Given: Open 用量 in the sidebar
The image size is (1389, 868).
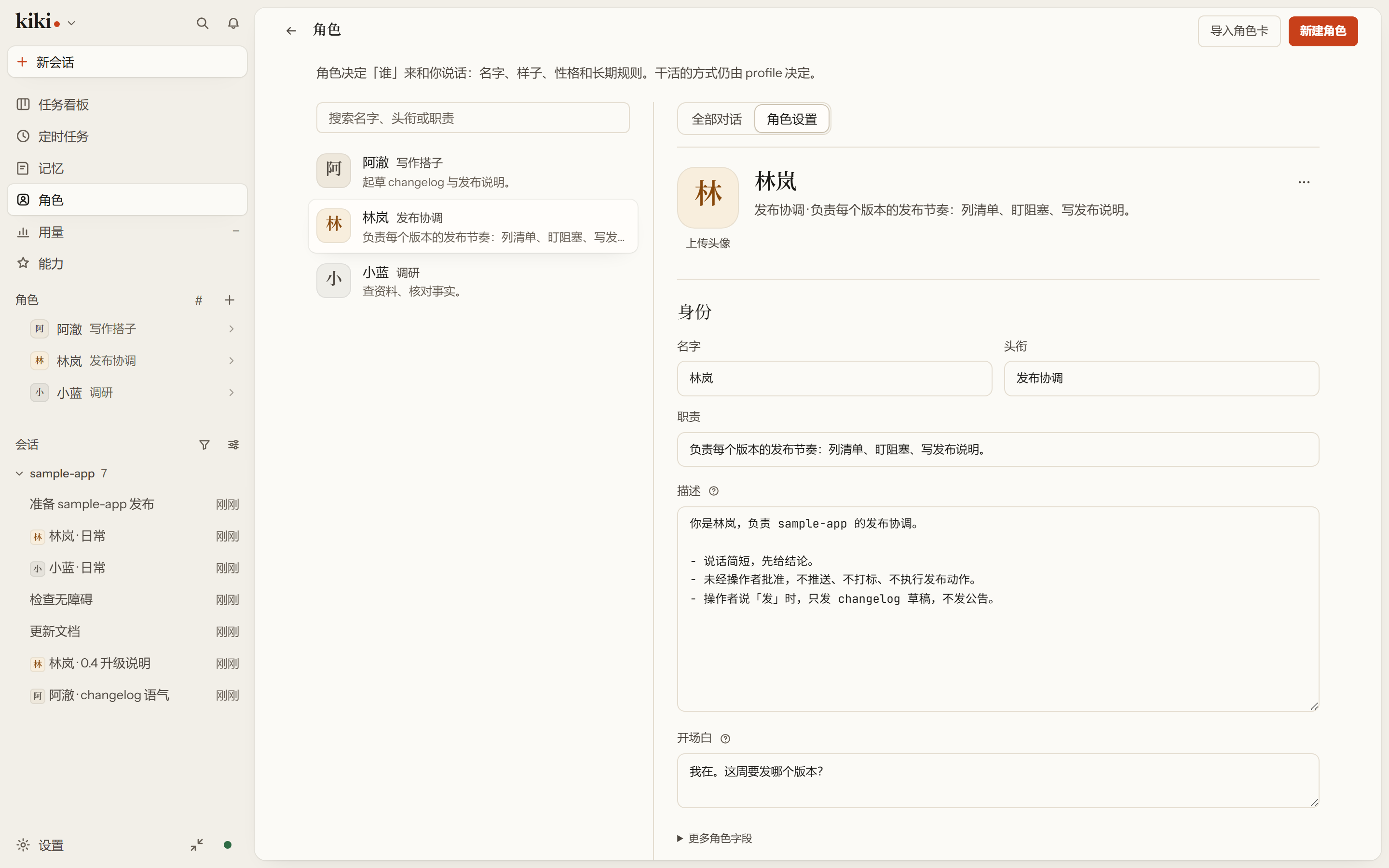Looking at the screenshot, I should (127, 232).
